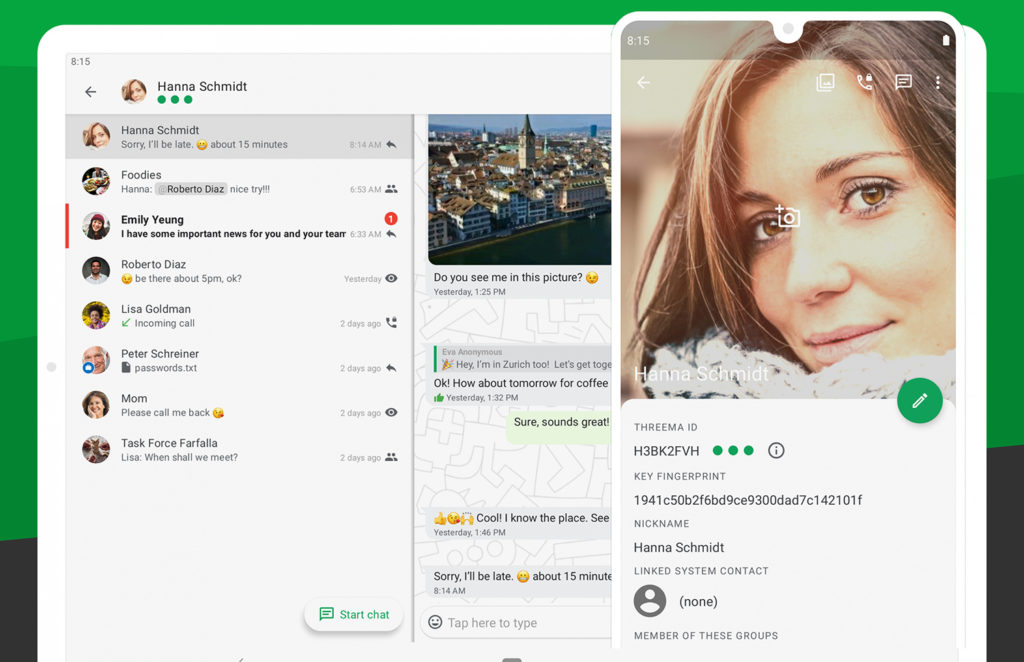This screenshot has width=1024, height=662.
Task: Open Roberto Diaz conversation
Action: point(239,271)
